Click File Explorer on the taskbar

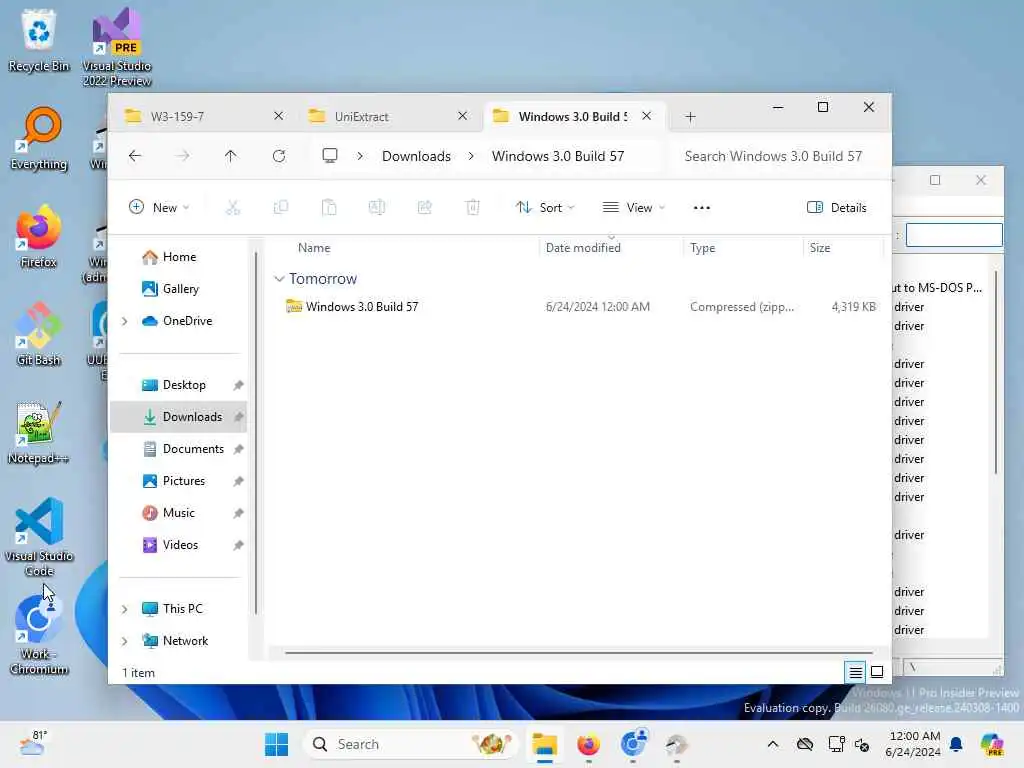[544, 744]
